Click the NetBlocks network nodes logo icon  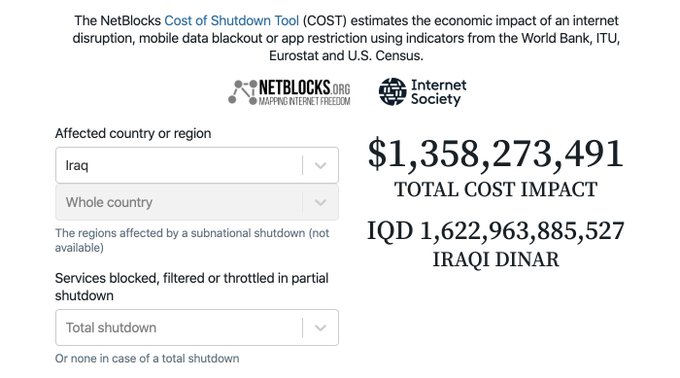click(x=242, y=92)
